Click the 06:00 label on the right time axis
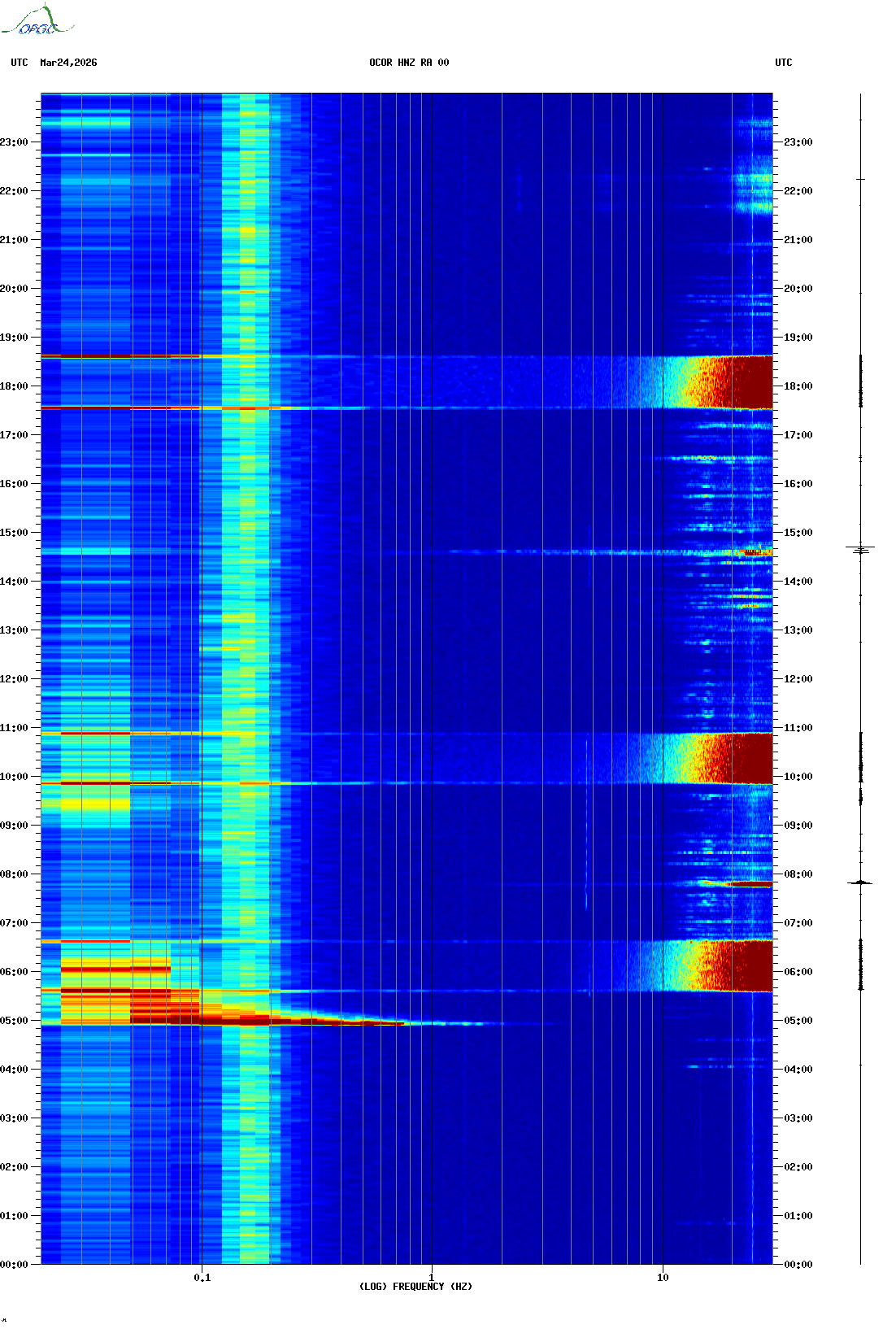 click(x=798, y=972)
